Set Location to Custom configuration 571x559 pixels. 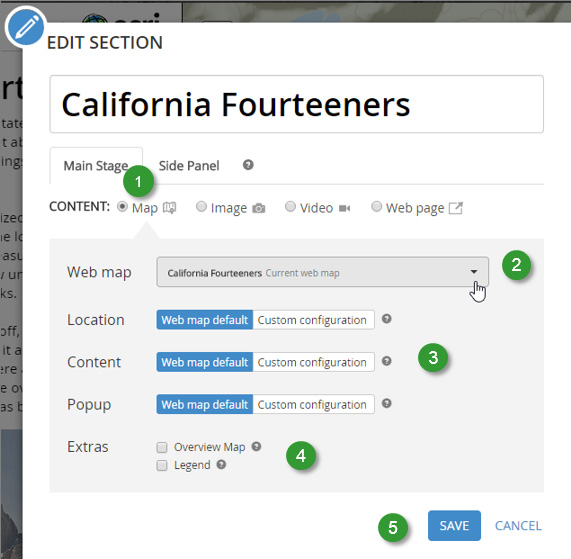(313, 320)
